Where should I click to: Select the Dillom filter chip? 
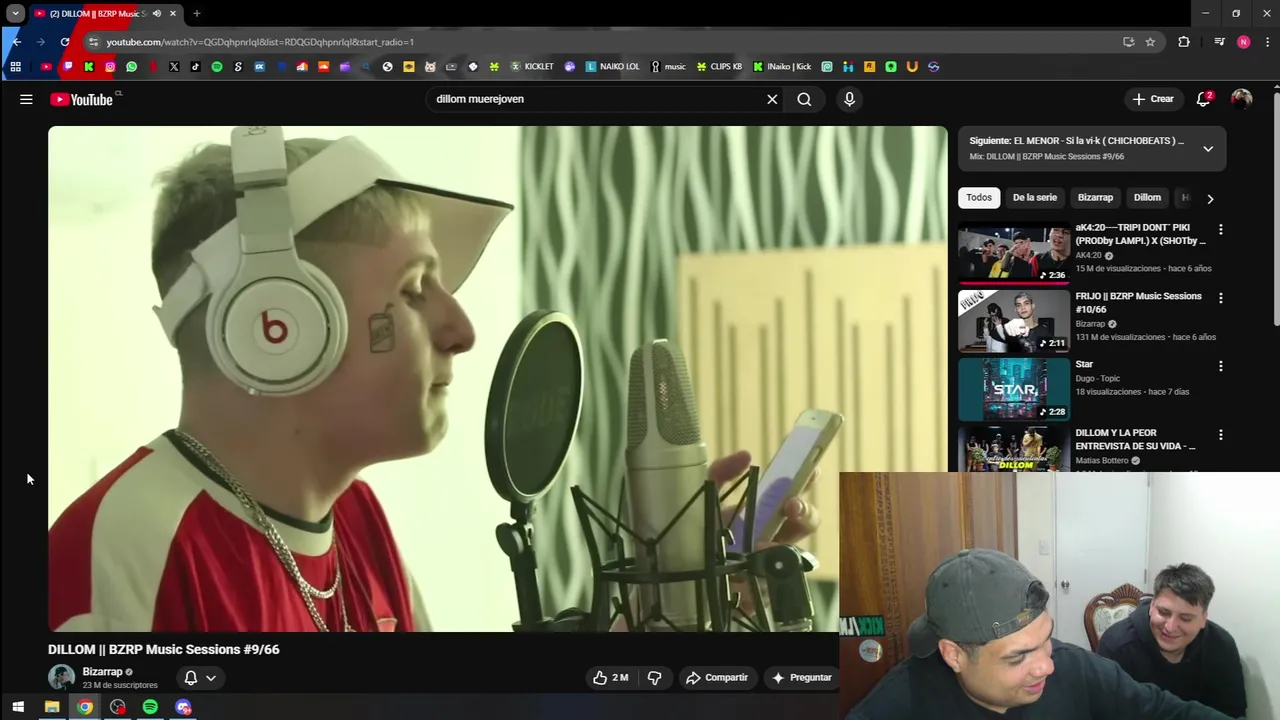1147,197
